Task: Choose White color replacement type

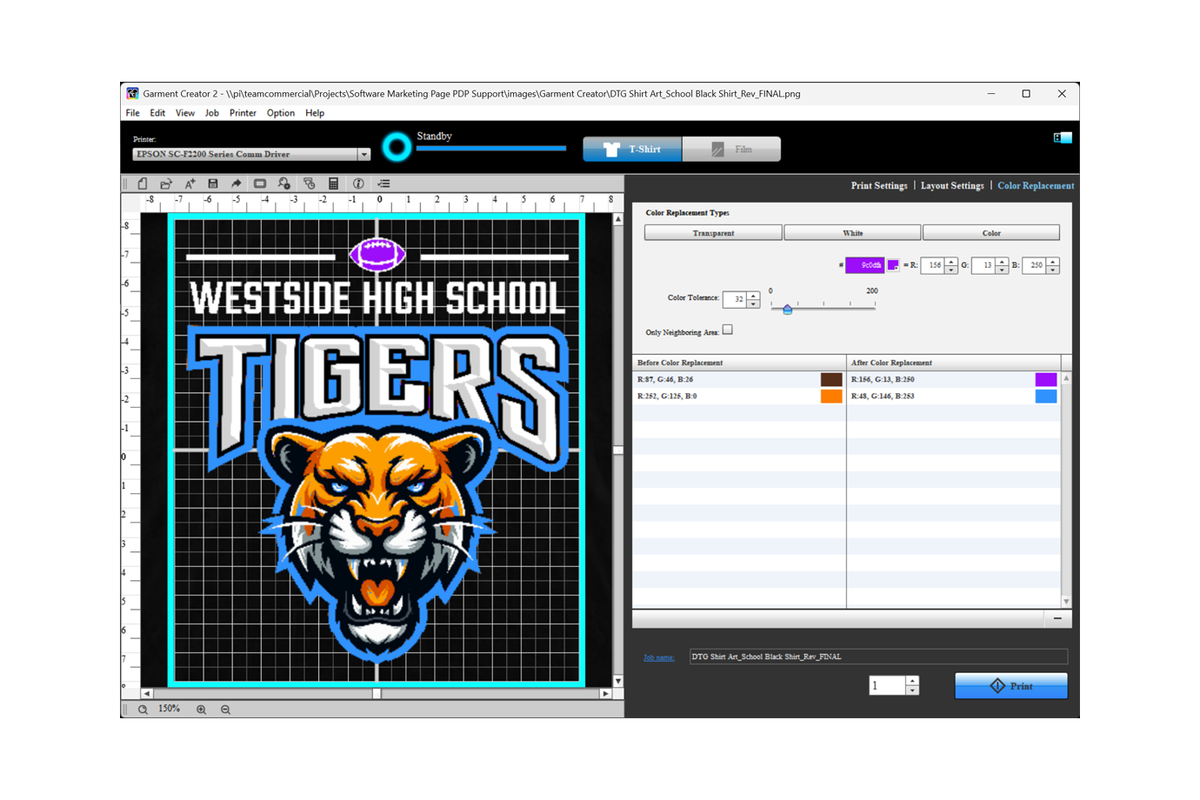Action: pos(852,233)
